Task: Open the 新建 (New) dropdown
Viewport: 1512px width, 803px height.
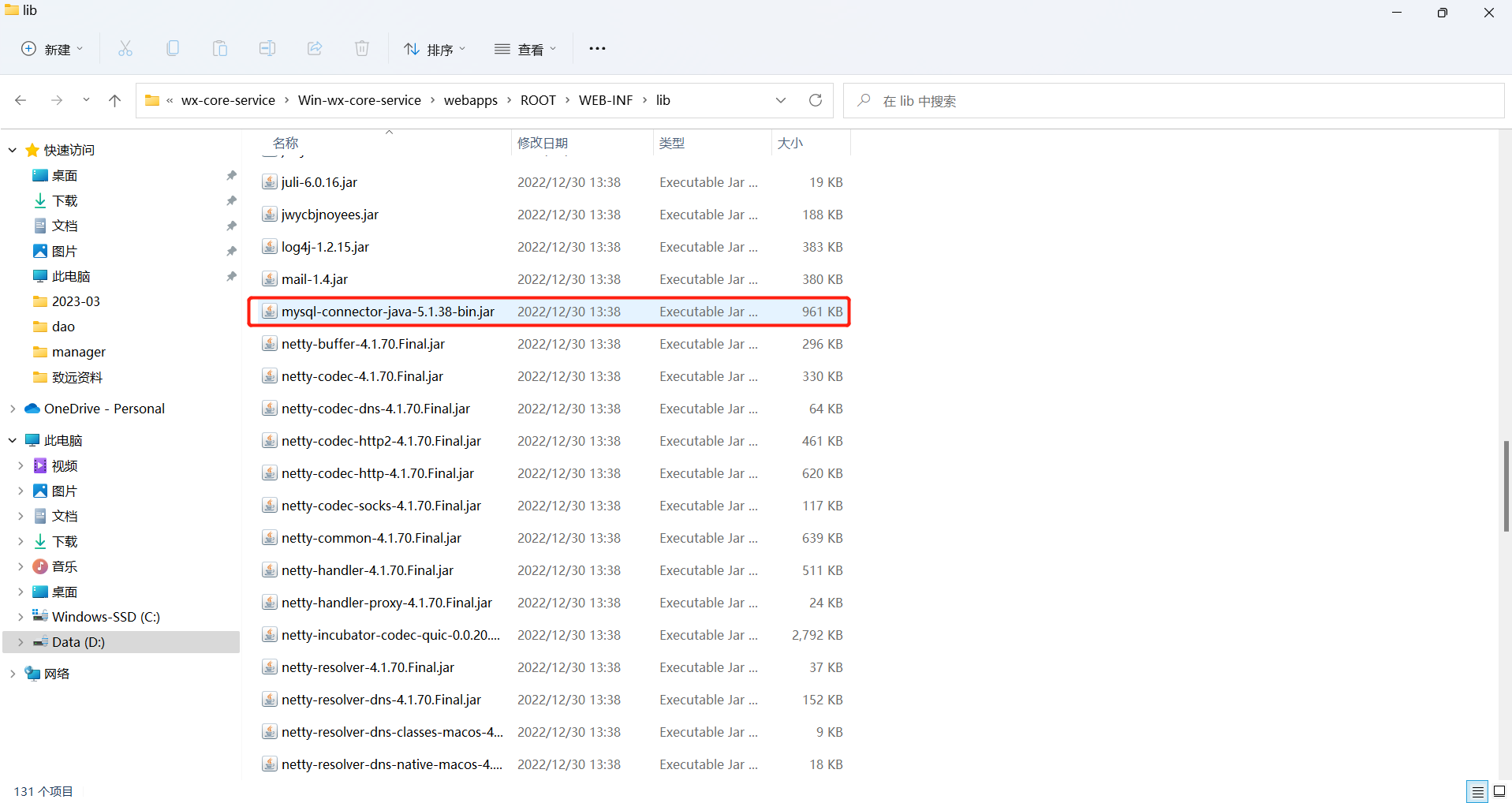Action: pyautogui.click(x=52, y=49)
